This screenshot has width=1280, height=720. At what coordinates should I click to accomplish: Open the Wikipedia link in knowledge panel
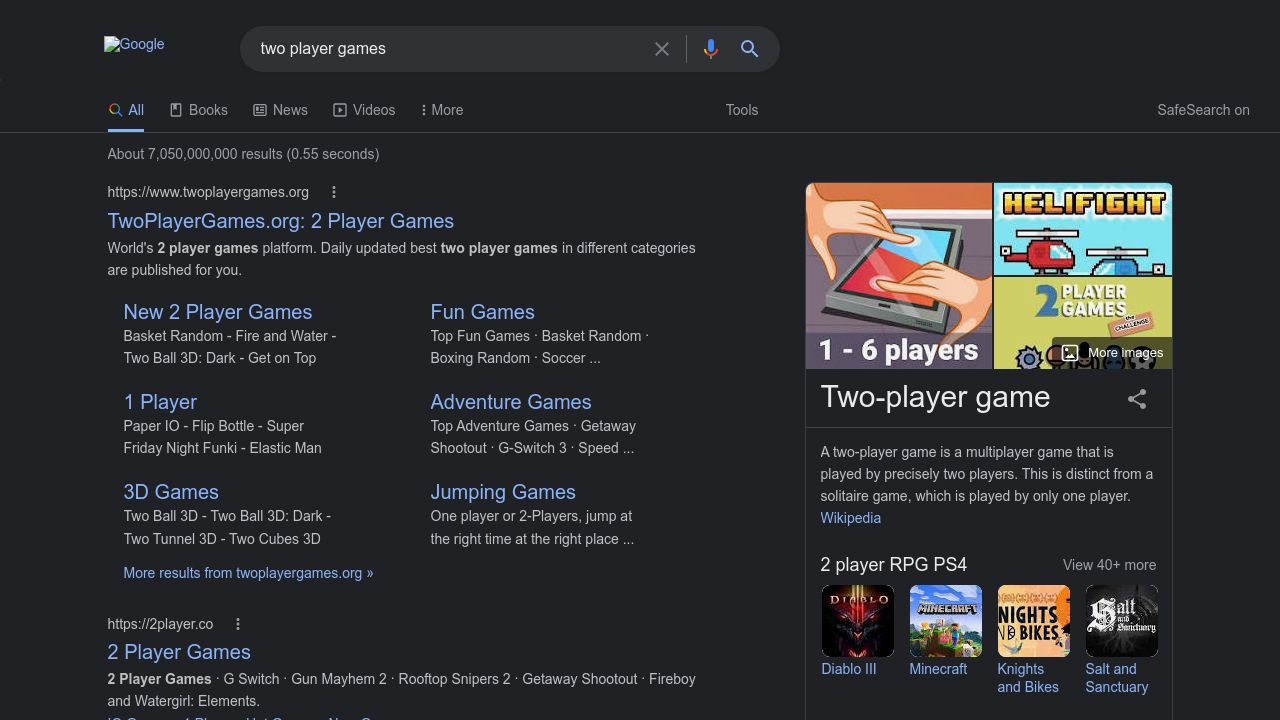tap(851, 518)
